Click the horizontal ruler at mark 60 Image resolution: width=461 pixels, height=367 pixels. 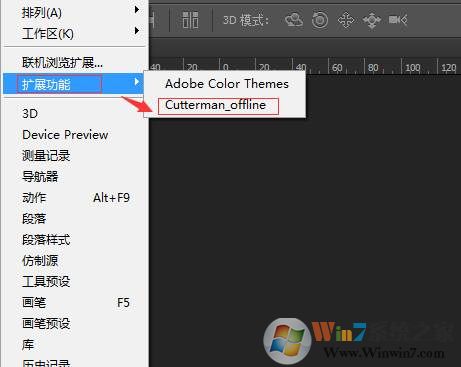coord(337,68)
